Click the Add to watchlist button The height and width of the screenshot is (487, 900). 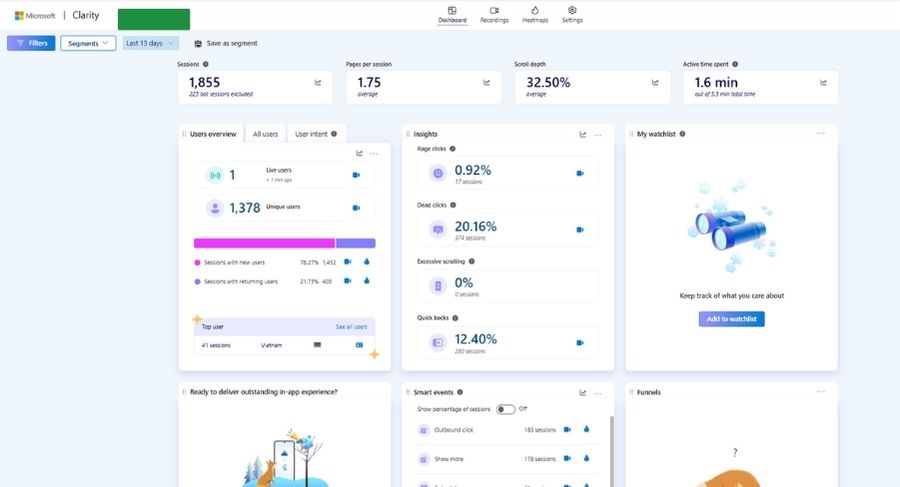tap(731, 319)
